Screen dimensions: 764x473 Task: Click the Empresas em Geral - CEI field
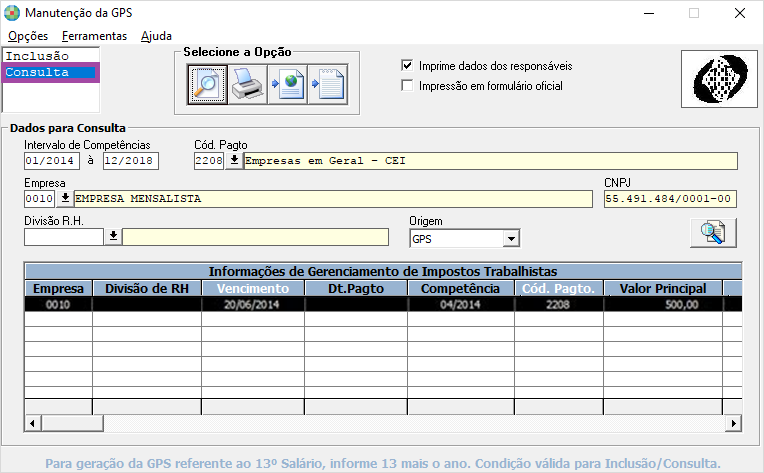click(491, 161)
